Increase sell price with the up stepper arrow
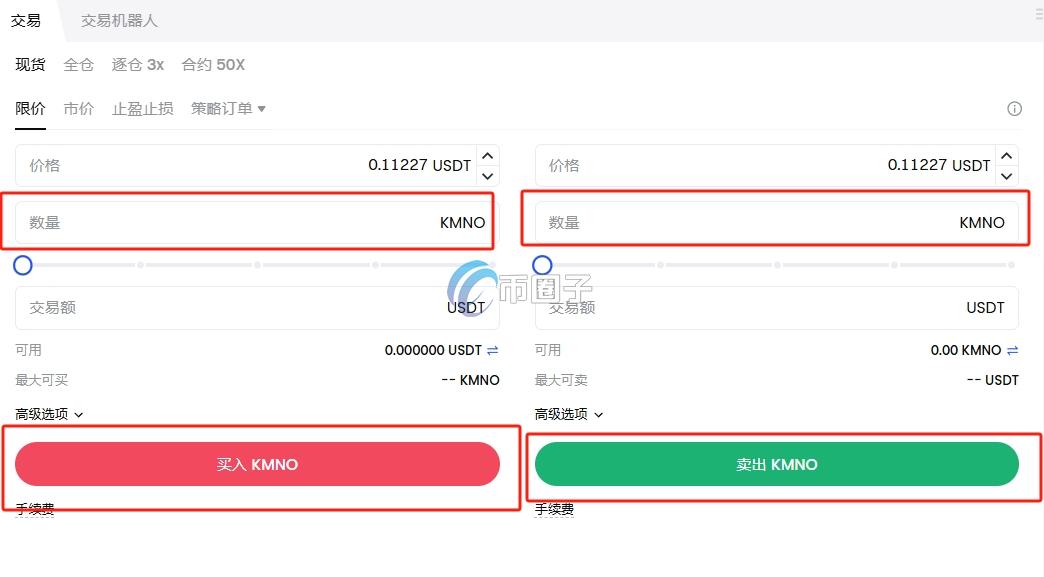The height and width of the screenshot is (577, 1044). pyautogui.click(x=1006, y=155)
